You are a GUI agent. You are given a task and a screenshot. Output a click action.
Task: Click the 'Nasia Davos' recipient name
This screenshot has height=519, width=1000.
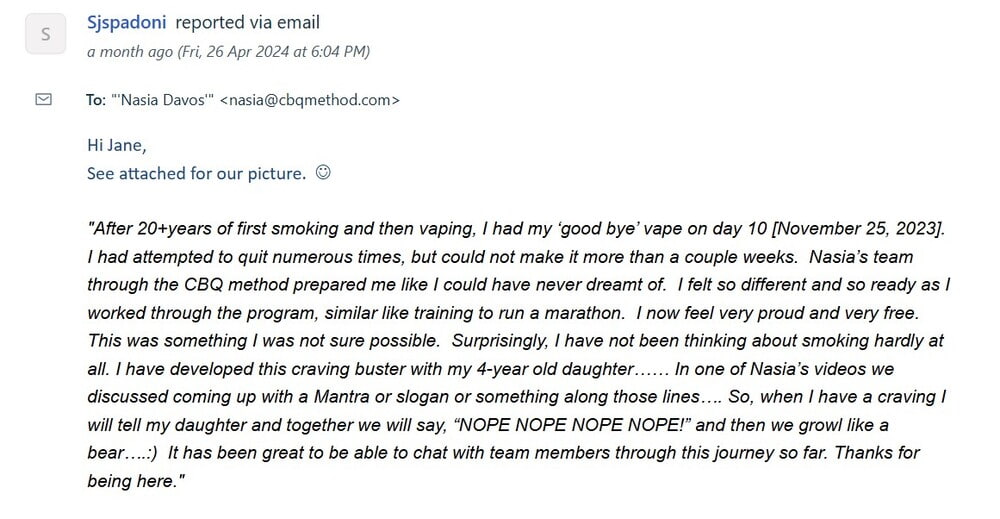coord(164,100)
